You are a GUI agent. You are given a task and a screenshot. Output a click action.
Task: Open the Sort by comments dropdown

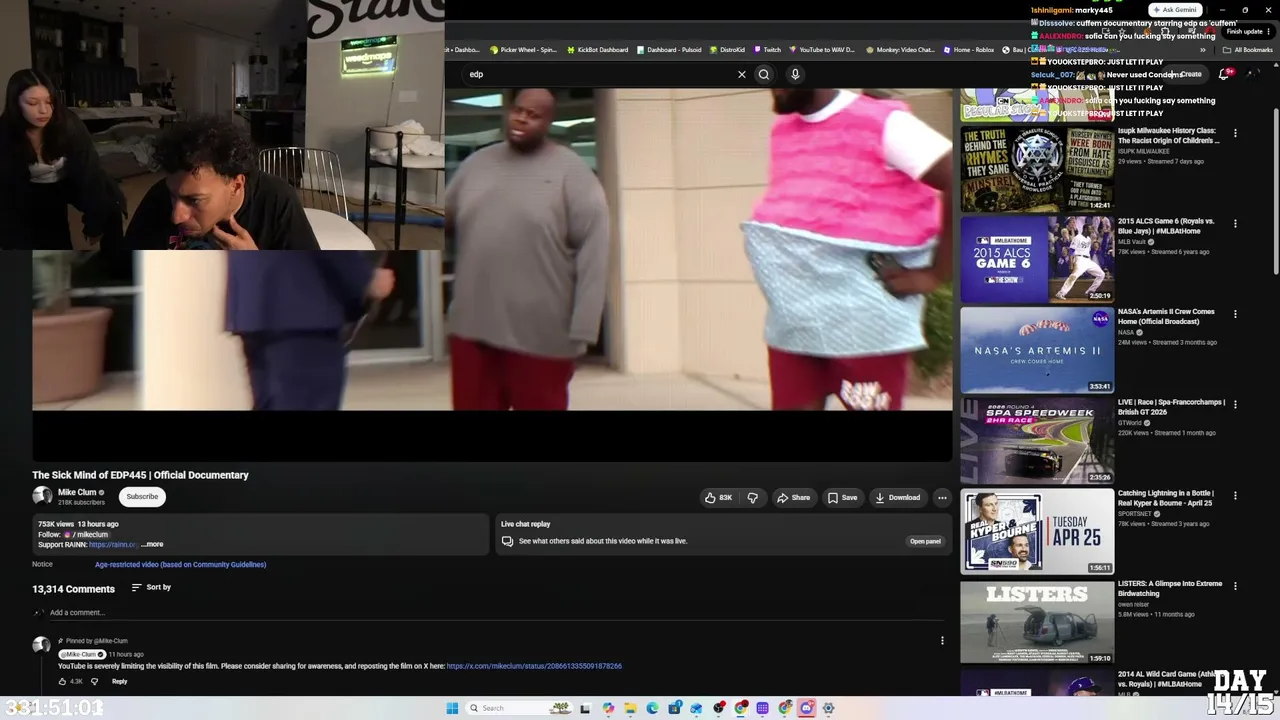(x=151, y=587)
